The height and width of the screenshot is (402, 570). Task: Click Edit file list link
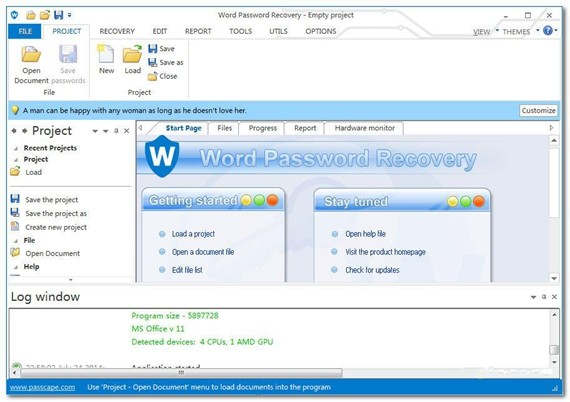point(187,270)
